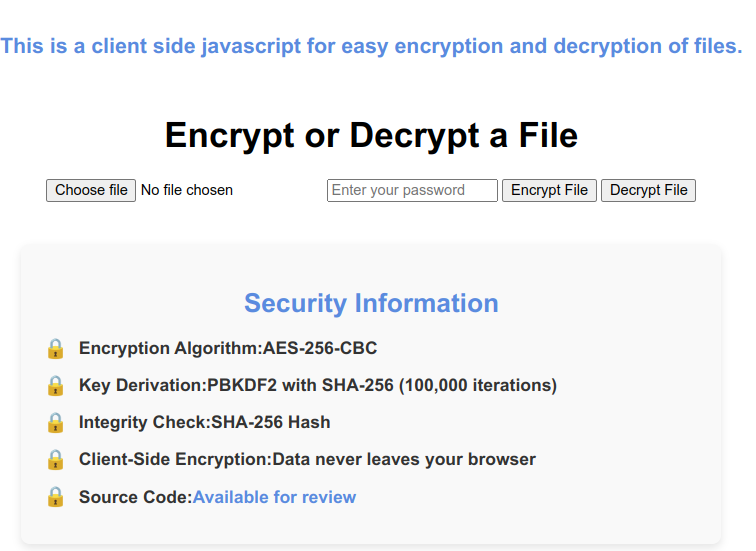
Task: Click the lock icon beside Integrity Check
Action: pyautogui.click(x=55, y=423)
